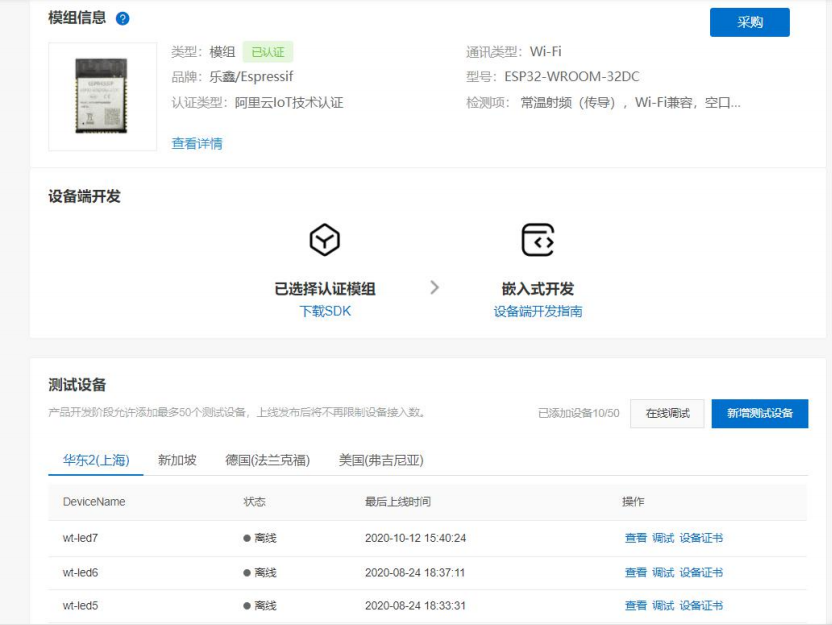Click the 嵌入式开发 device icon

point(537,238)
